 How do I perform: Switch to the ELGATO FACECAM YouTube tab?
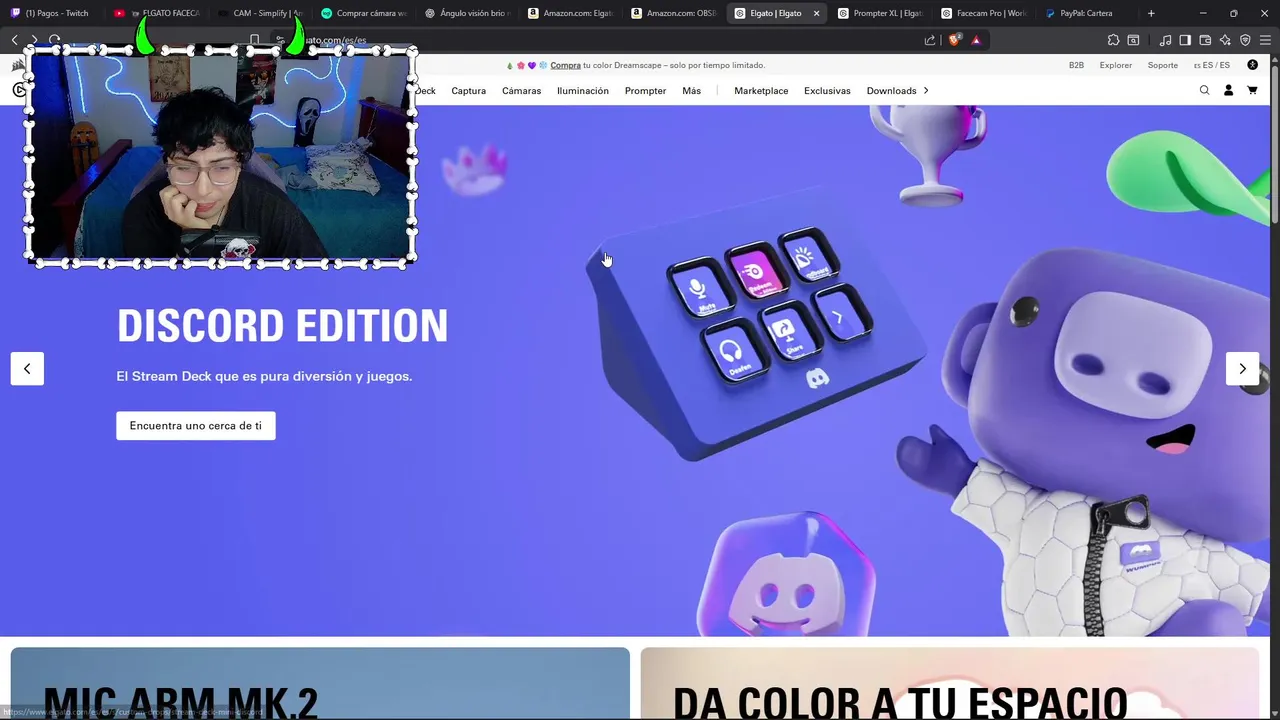point(155,13)
